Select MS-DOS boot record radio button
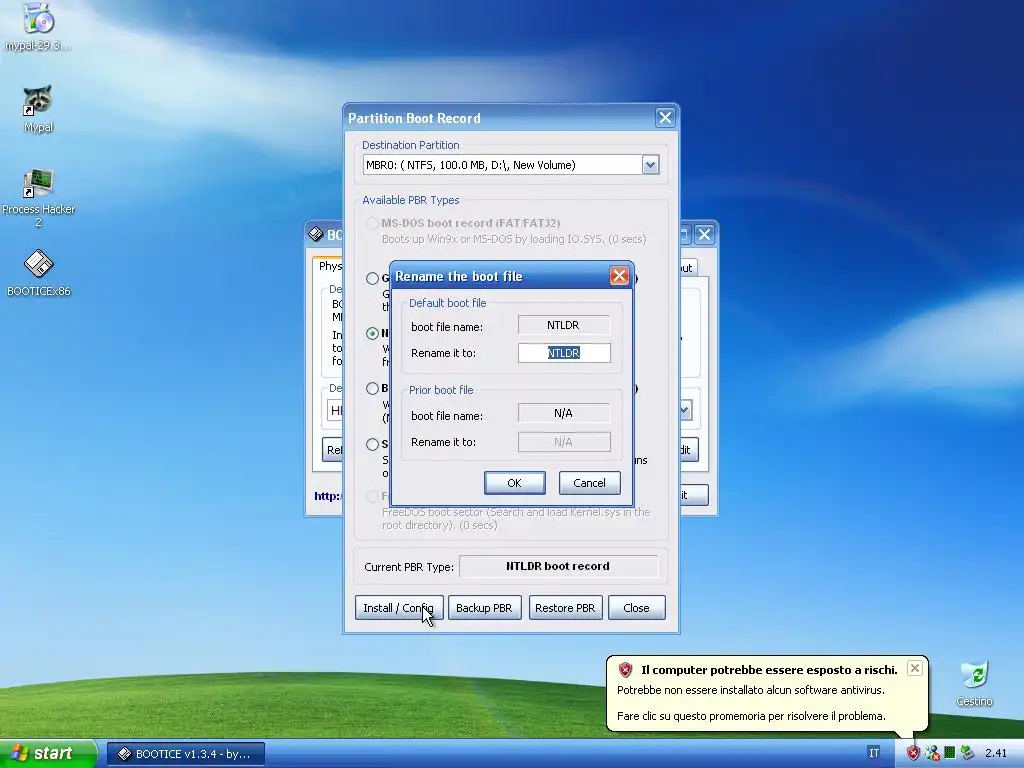Viewport: 1024px width, 768px height. click(372, 223)
